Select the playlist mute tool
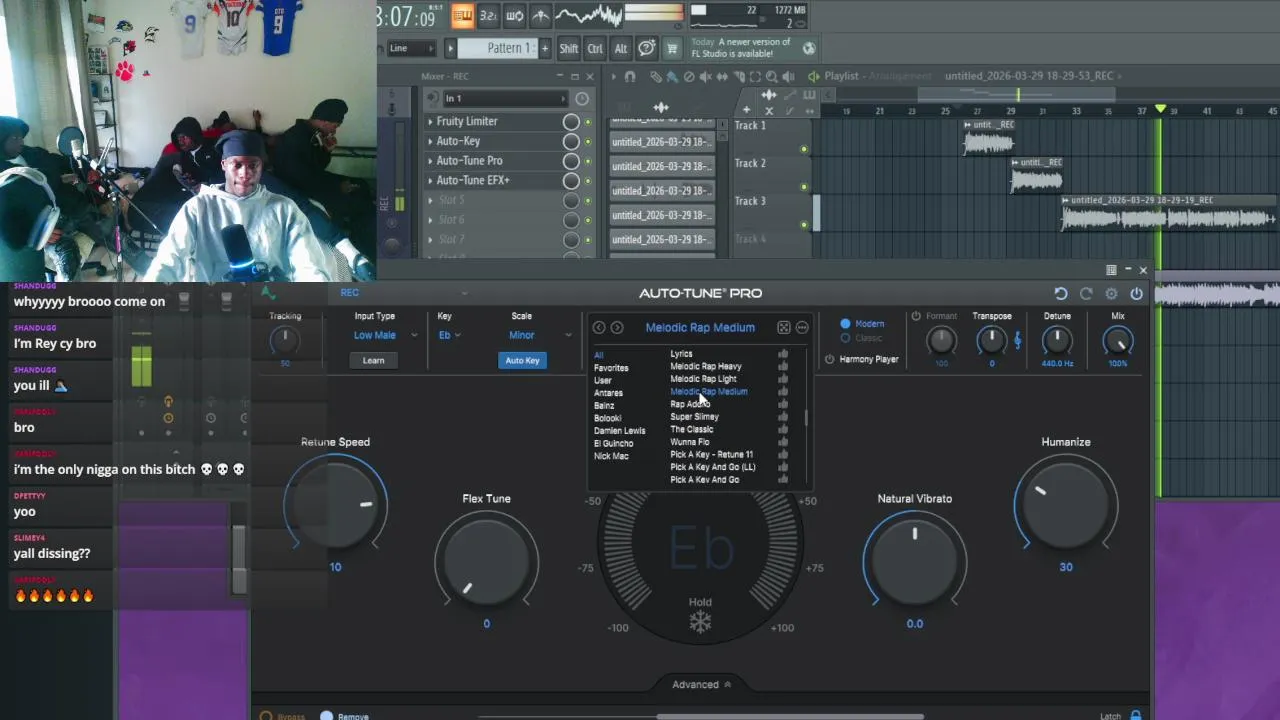The image size is (1280, 720). pyautogui.click(x=706, y=77)
